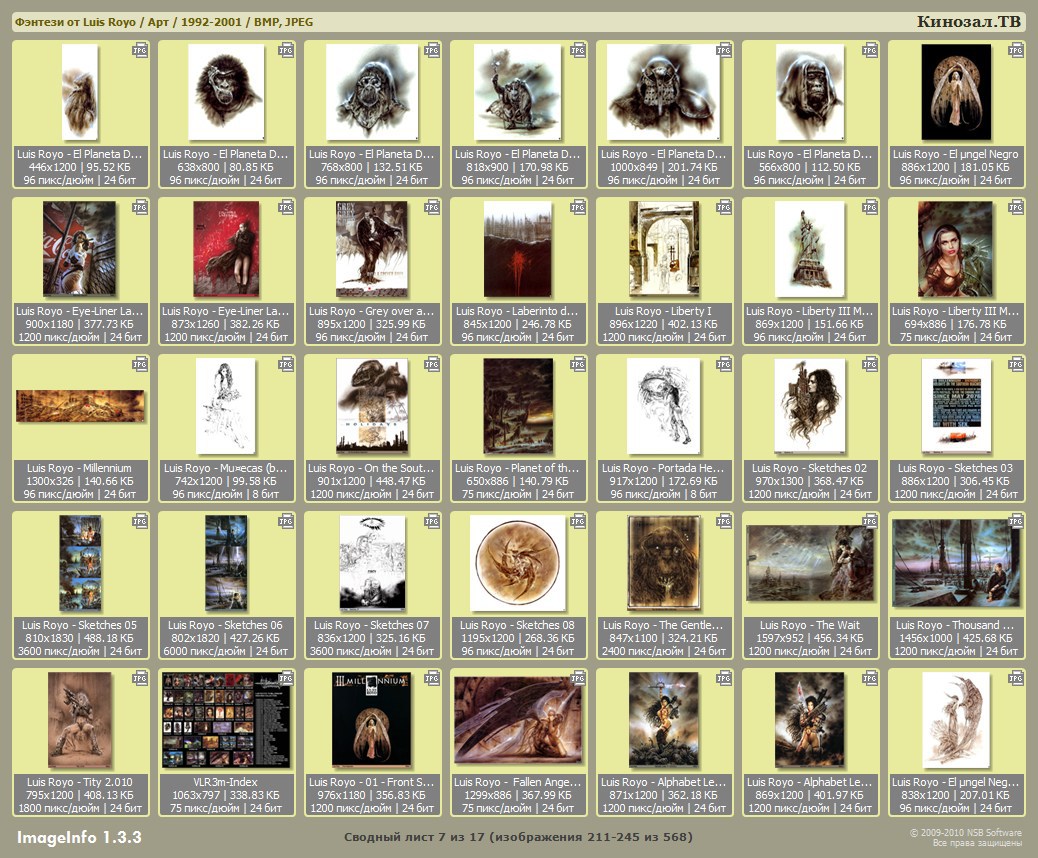Image resolution: width=1038 pixels, height=858 pixels.
Task: Click JPG icon on Tity 2.010 tile
Action: click(140, 678)
